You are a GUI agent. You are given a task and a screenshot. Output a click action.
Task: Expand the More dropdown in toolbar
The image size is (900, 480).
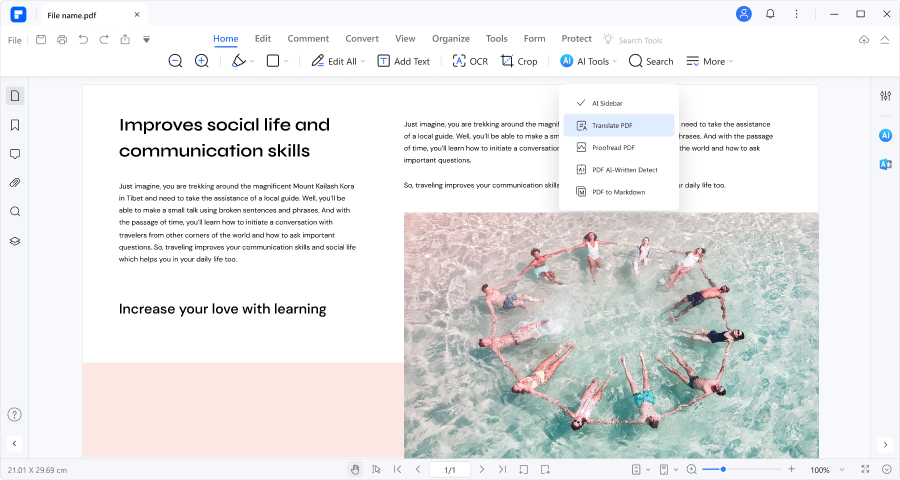[x=709, y=61]
